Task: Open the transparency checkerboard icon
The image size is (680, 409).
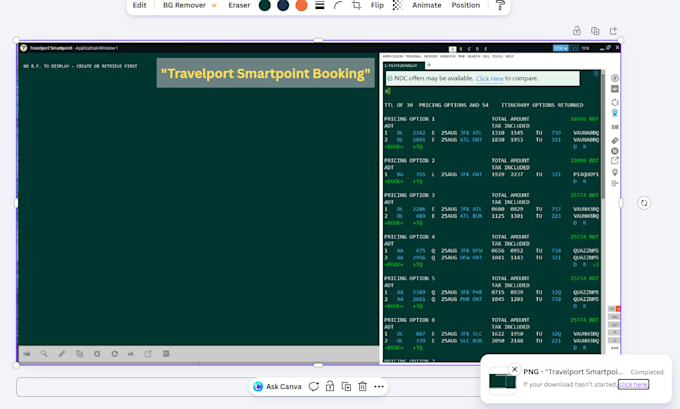Action: pyautogui.click(x=397, y=5)
